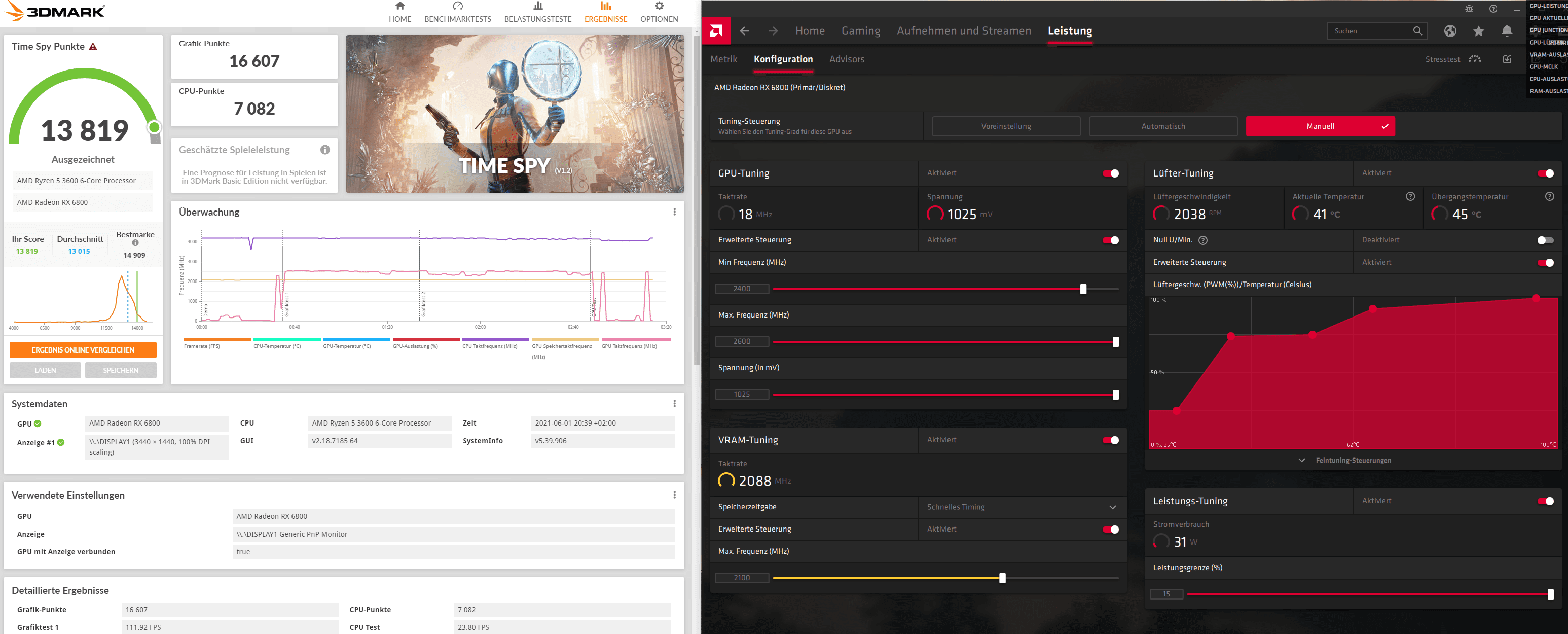Toggle GPU-Tuning Aktiviert switch
Viewport: 1568px width, 634px height.
(1110, 173)
